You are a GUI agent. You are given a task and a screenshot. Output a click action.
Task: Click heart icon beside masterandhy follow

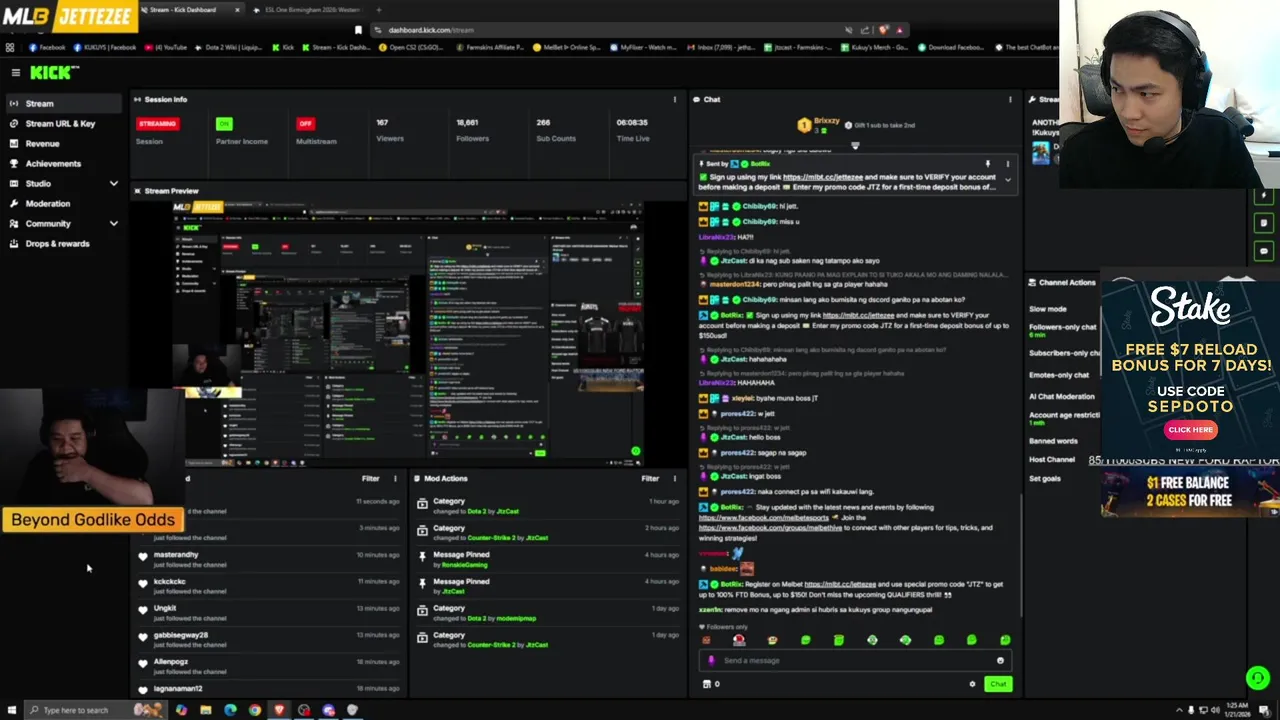pos(143,556)
